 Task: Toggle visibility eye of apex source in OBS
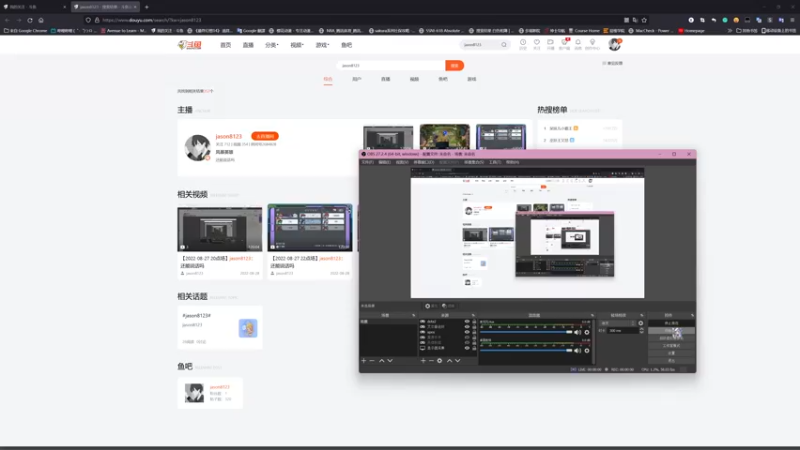point(467,332)
